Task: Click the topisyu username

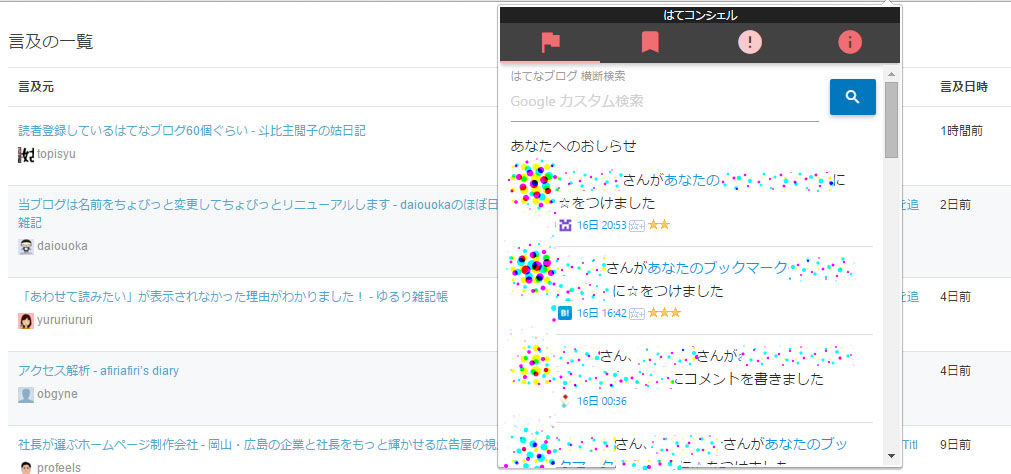Action: tap(56, 155)
